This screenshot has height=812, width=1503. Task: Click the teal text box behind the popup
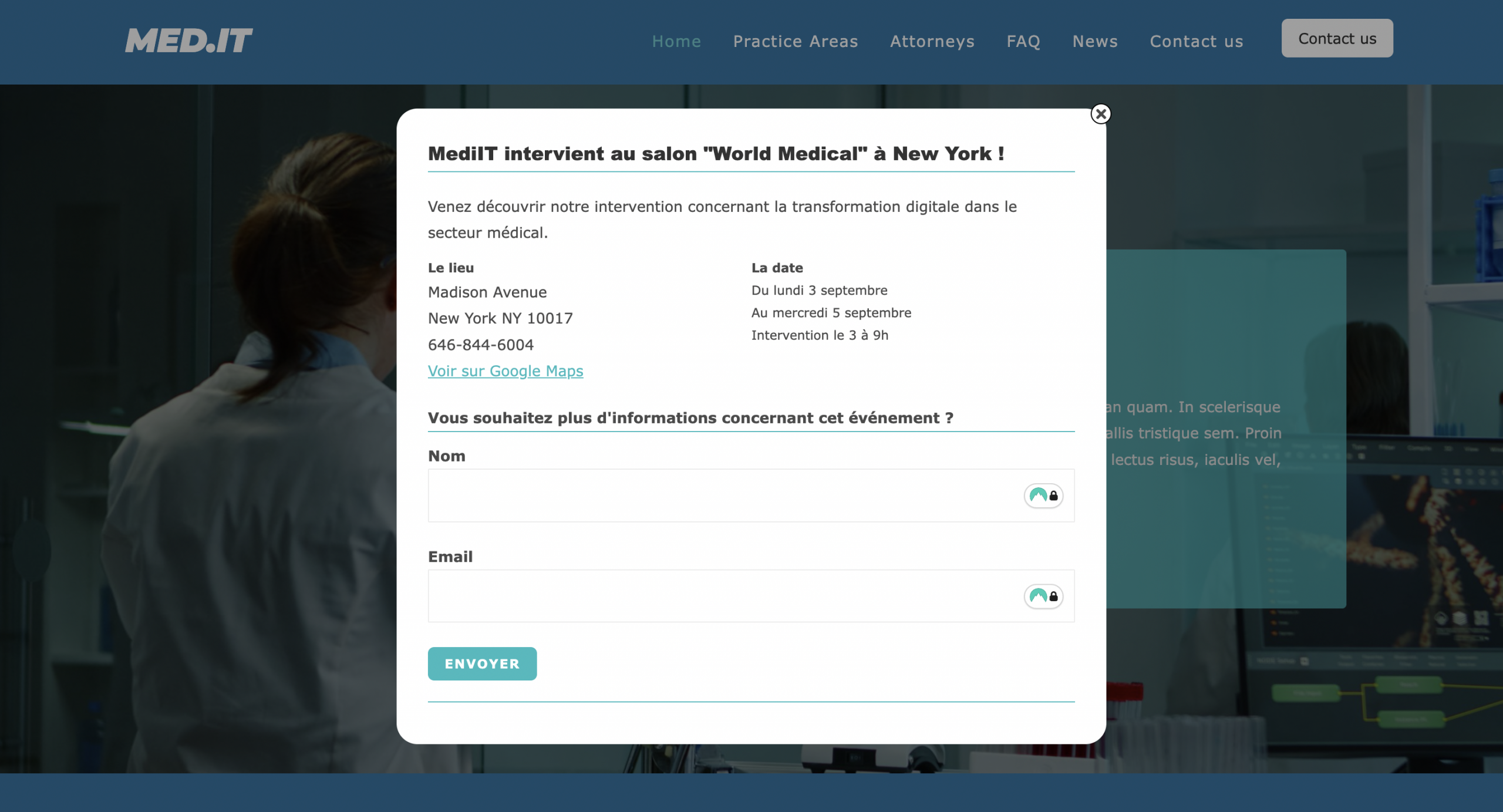point(1227,329)
